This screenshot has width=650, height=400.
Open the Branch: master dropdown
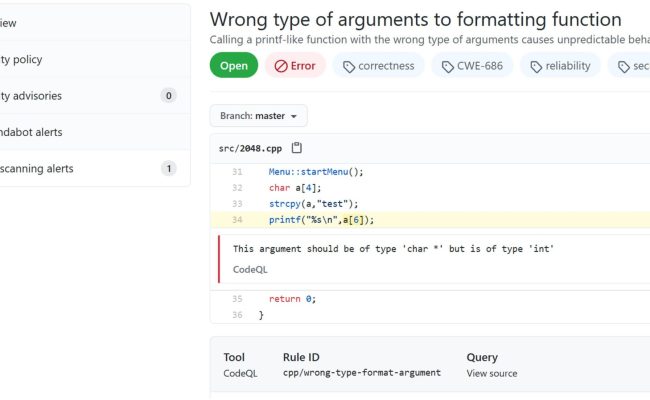point(258,116)
